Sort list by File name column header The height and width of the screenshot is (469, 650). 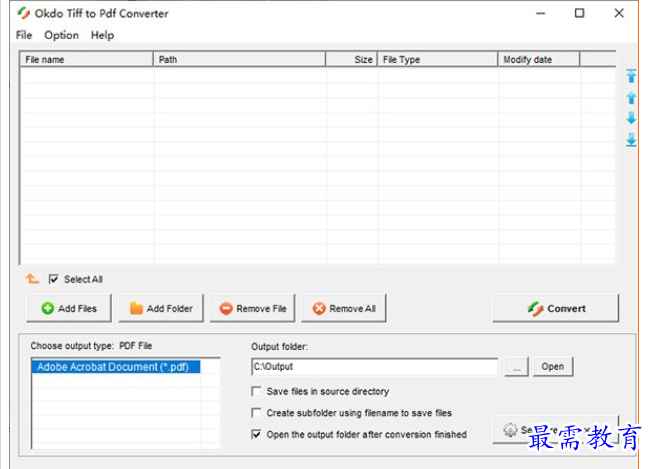(x=86, y=59)
